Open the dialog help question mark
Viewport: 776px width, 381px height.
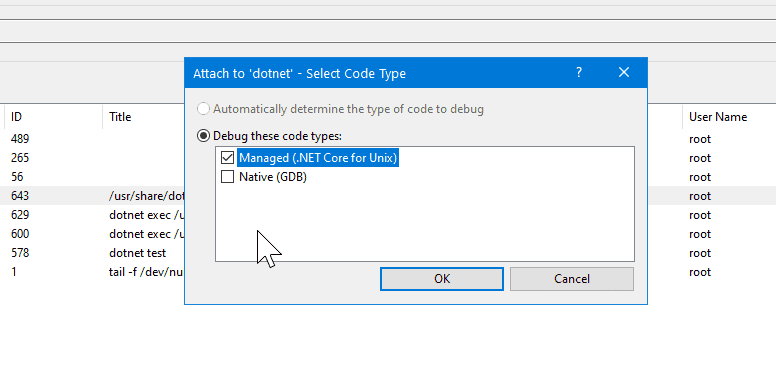579,73
